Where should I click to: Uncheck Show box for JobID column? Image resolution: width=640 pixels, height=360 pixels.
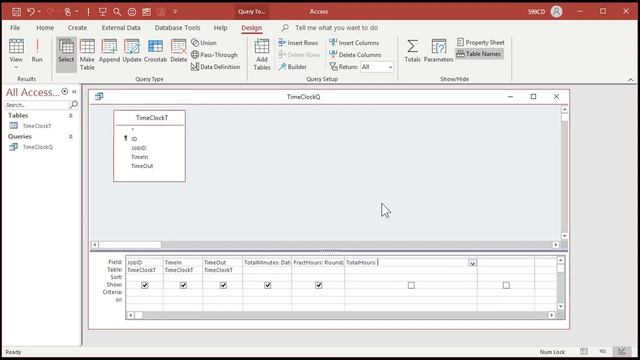coord(144,285)
